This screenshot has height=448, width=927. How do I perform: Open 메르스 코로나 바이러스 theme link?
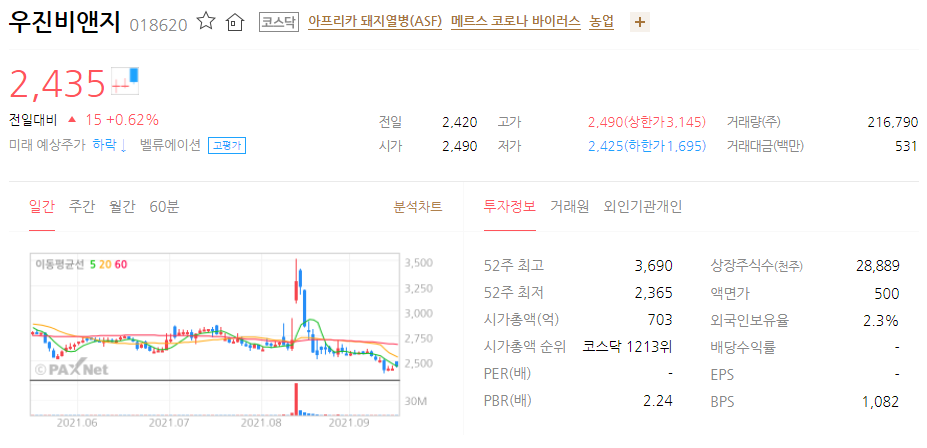(516, 22)
